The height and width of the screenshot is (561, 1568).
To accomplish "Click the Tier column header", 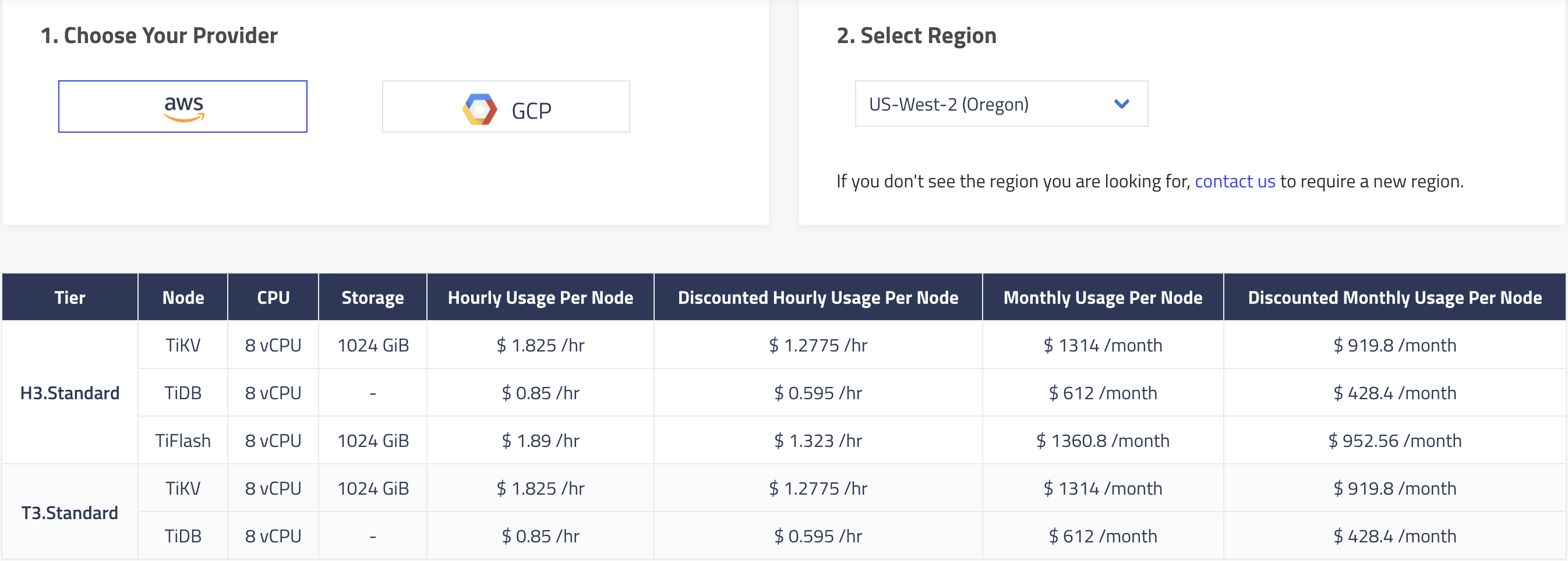I will click(x=70, y=297).
